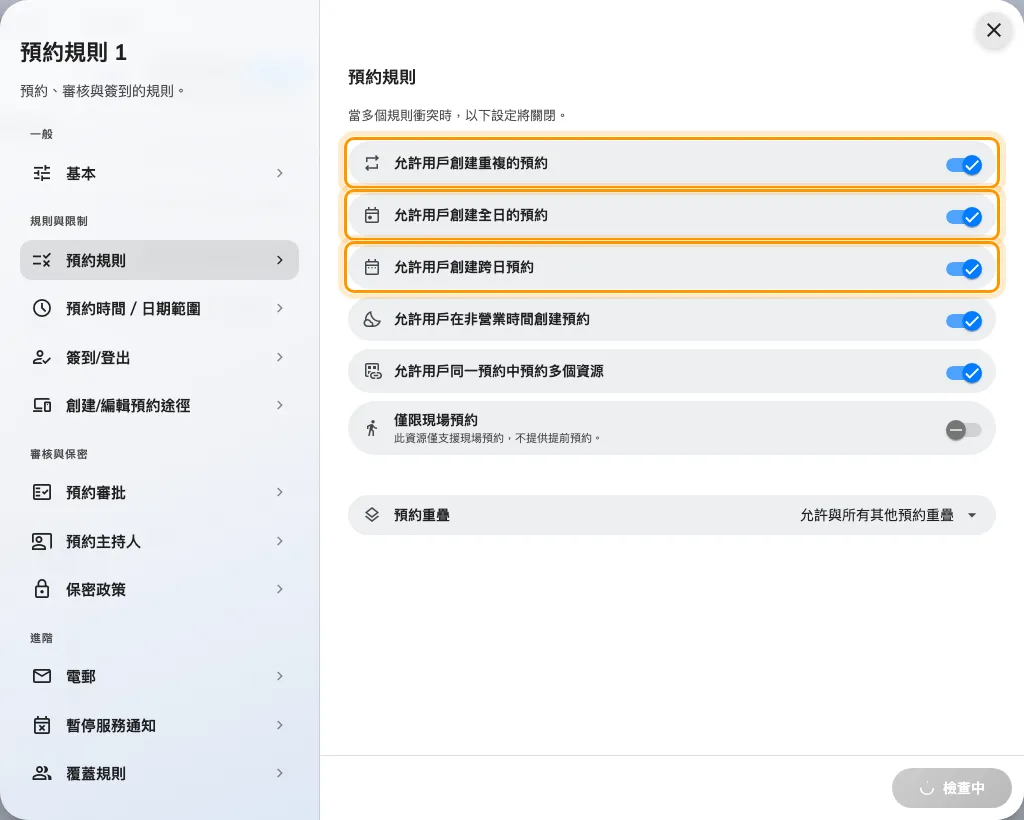The image size is (1024, 820).
Task: Click the repeat icon for 允許用戶創建重複的預約
Action: pyautogui.click(x=372, y=163)
